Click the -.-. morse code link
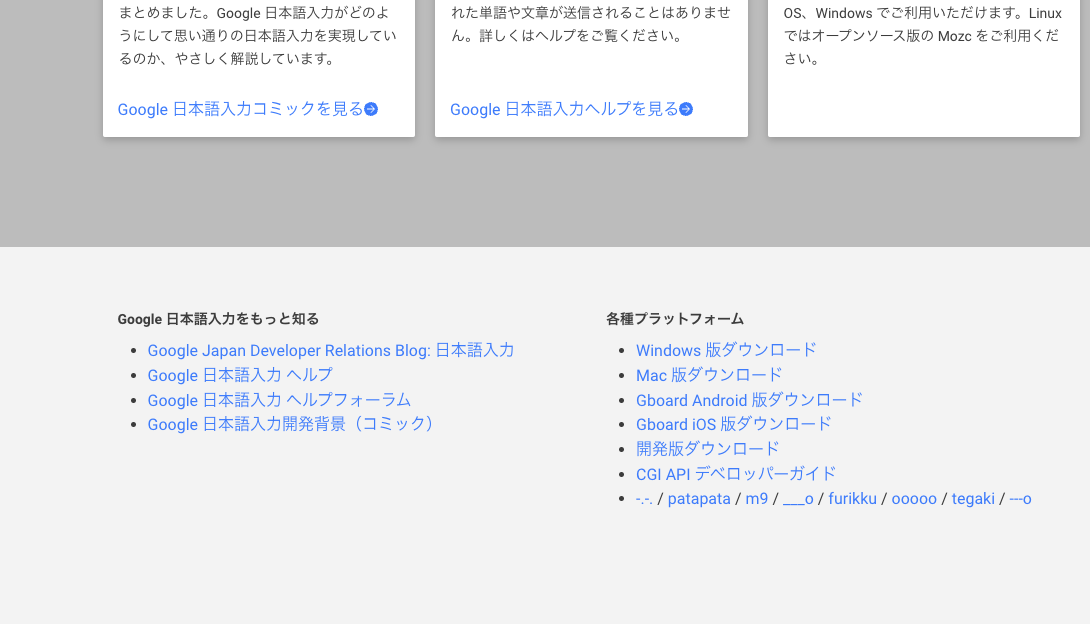 [x=644, y=499]
